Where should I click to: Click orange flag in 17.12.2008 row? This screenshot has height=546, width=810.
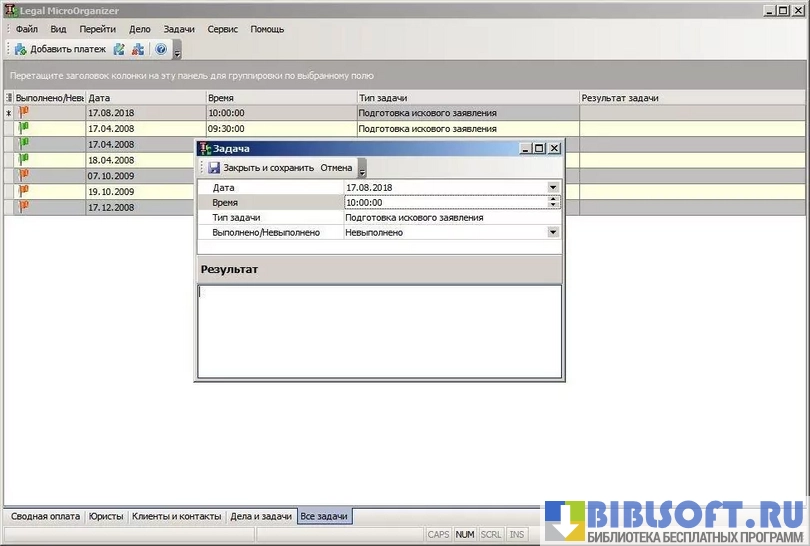[24, 206]
